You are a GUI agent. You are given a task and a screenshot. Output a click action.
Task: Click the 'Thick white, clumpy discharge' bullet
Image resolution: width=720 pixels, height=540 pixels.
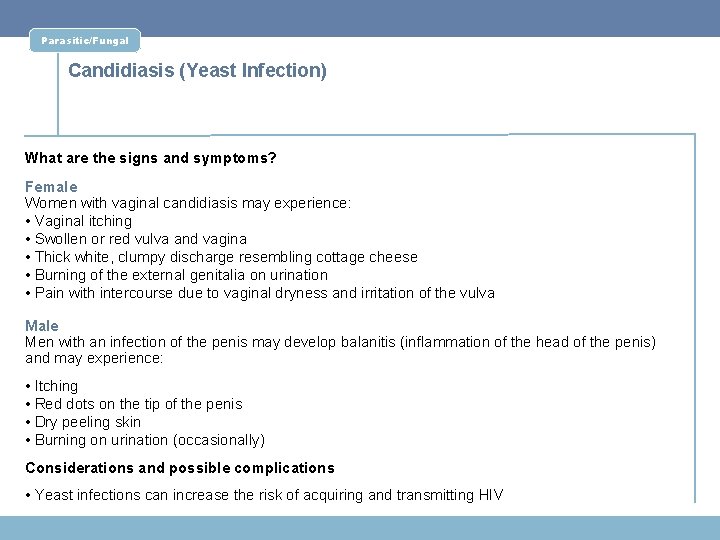point(226,257)
